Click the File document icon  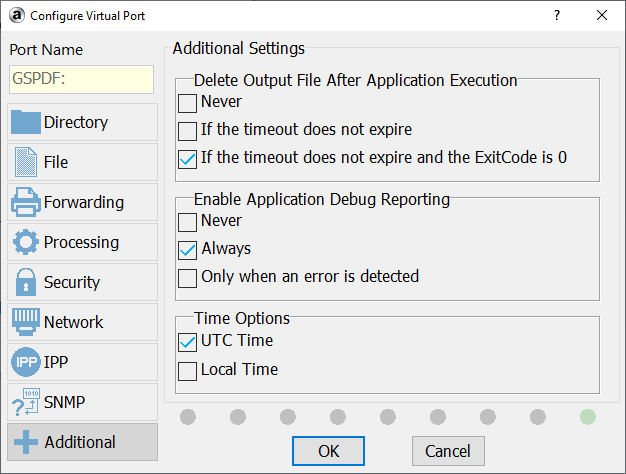[26, 162]
